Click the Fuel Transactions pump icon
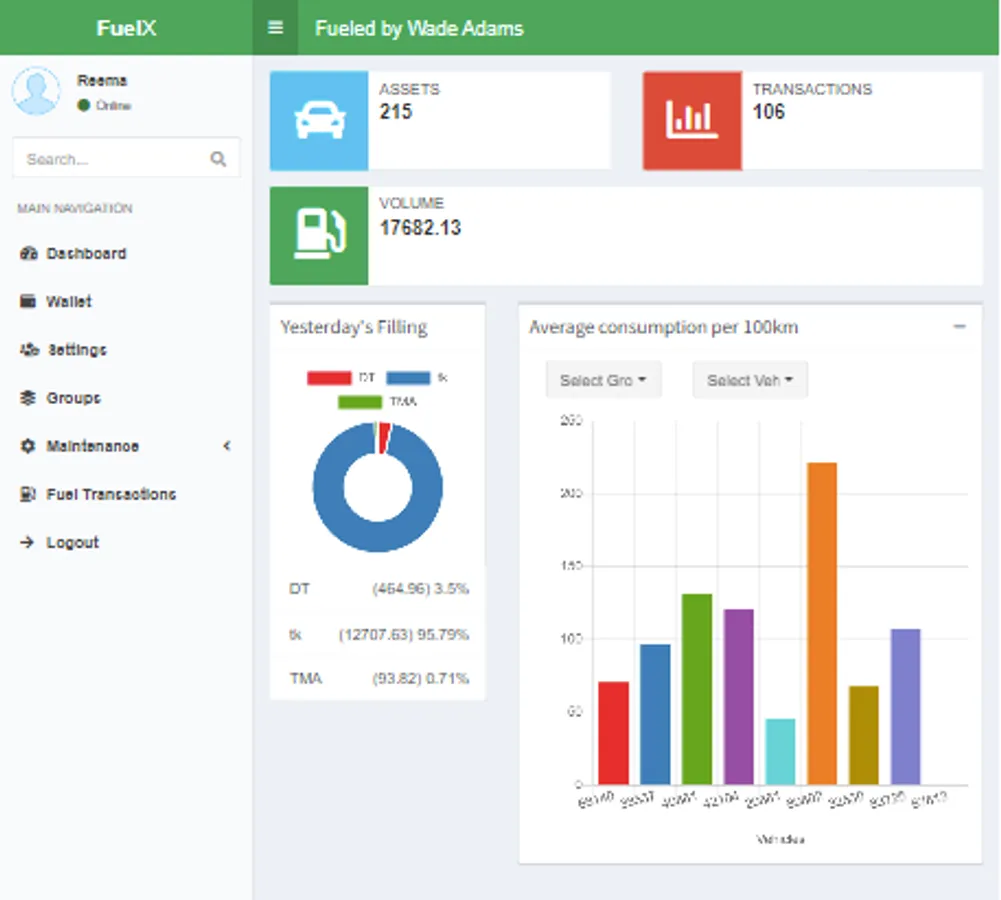 coord(27,494)
